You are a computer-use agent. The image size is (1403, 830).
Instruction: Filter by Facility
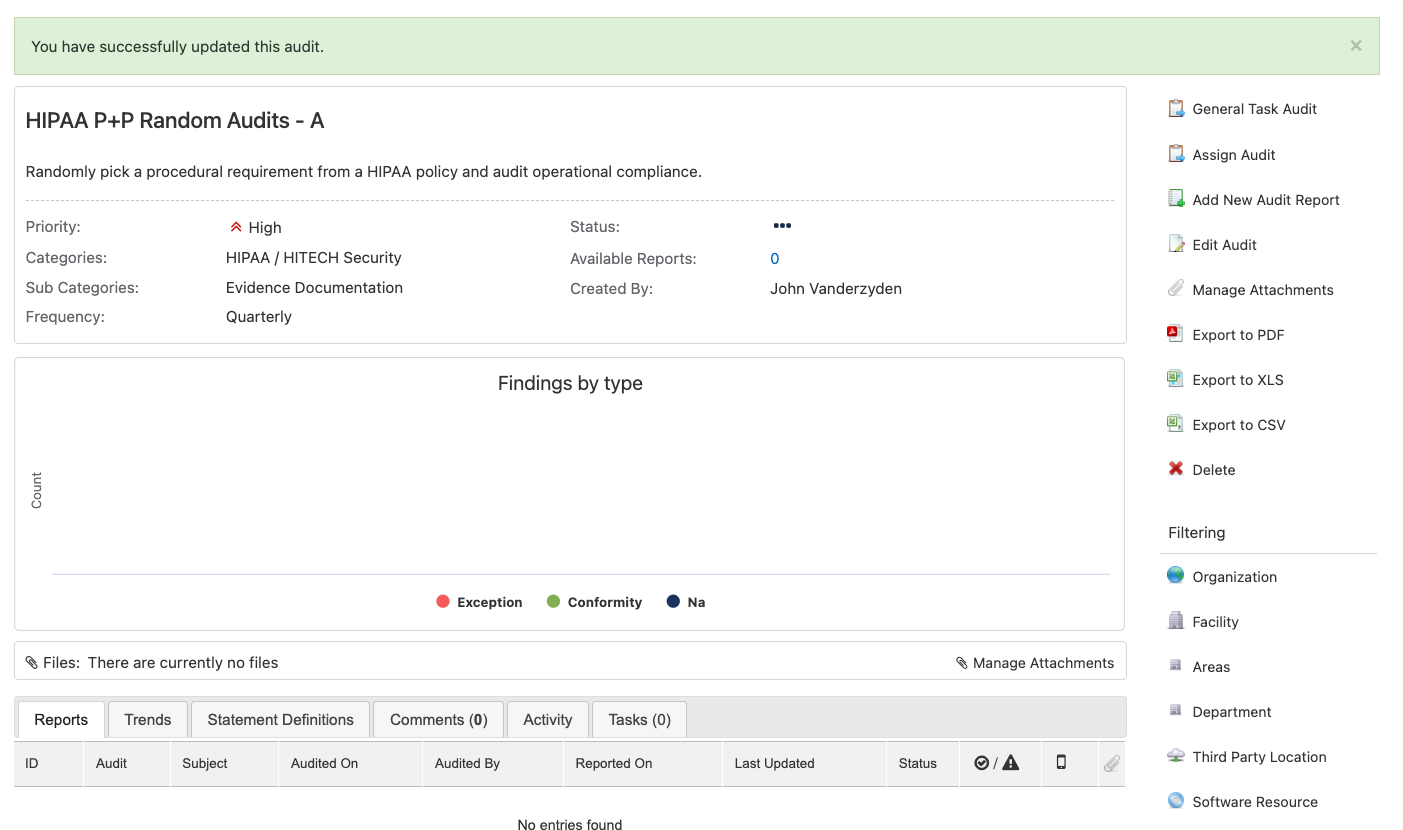tap(1216, 622)
